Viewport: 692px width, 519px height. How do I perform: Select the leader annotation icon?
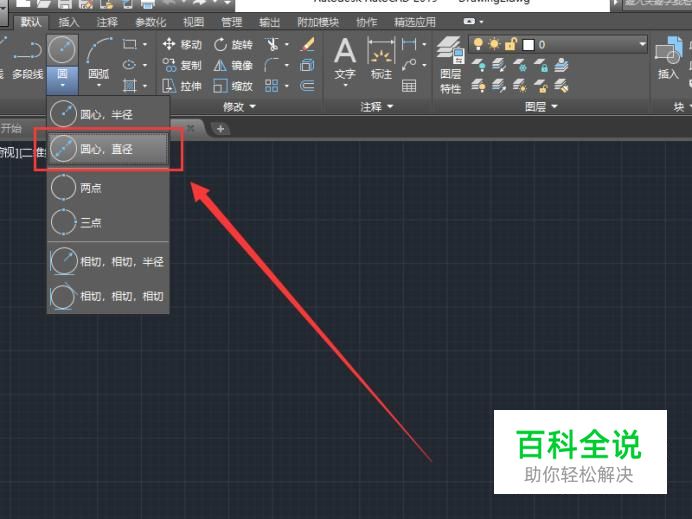409,65
